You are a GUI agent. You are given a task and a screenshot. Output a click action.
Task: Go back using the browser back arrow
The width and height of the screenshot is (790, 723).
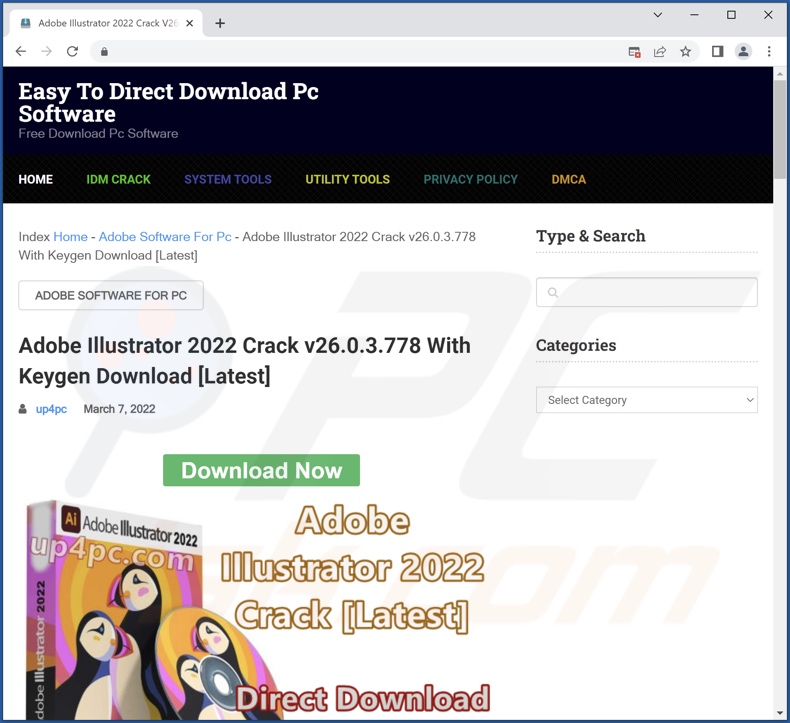coord(21,51)
